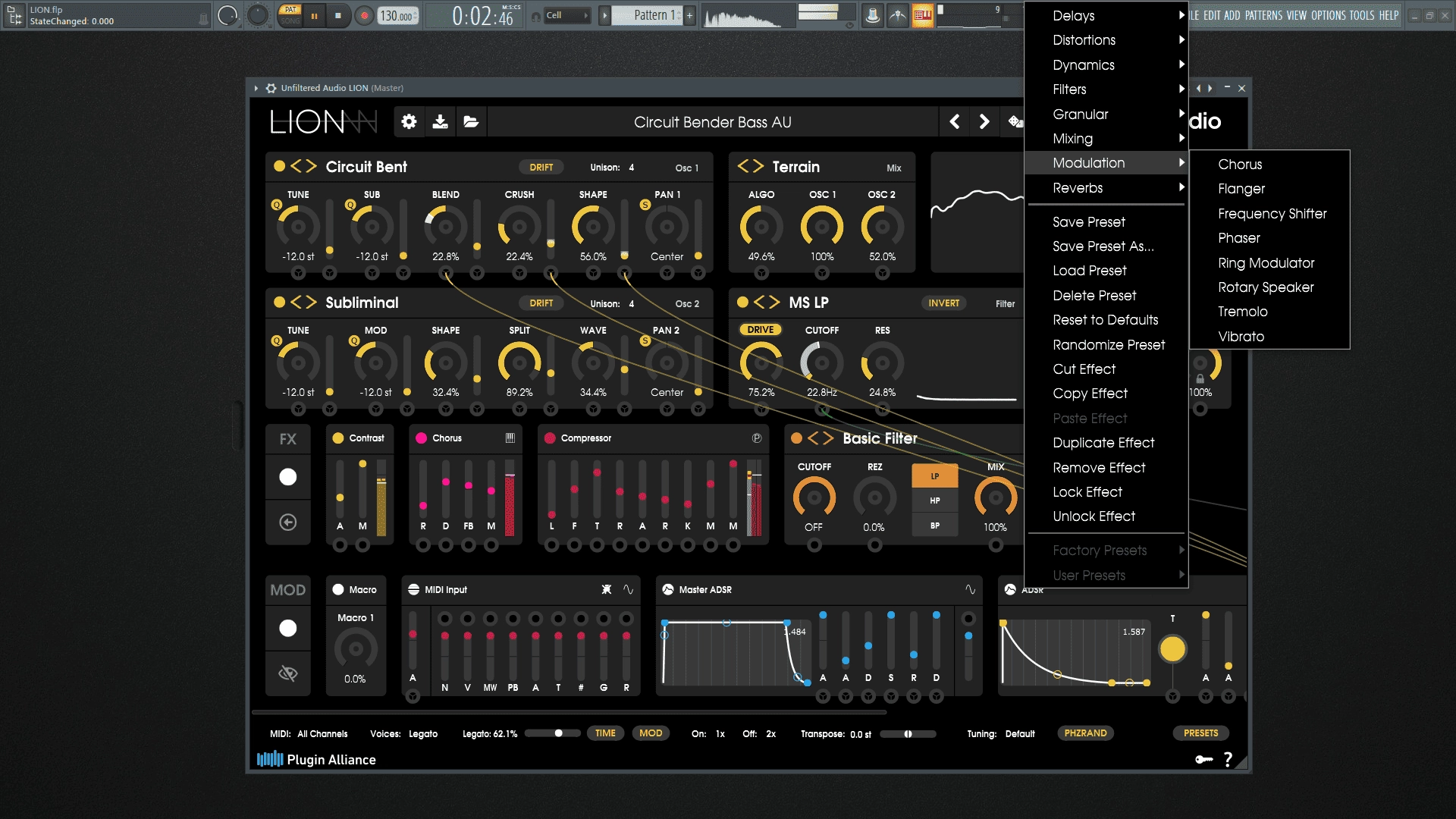Choose Remove Effect menu item
Viewport: 1456px width, 819px height.
[1106, 467]
